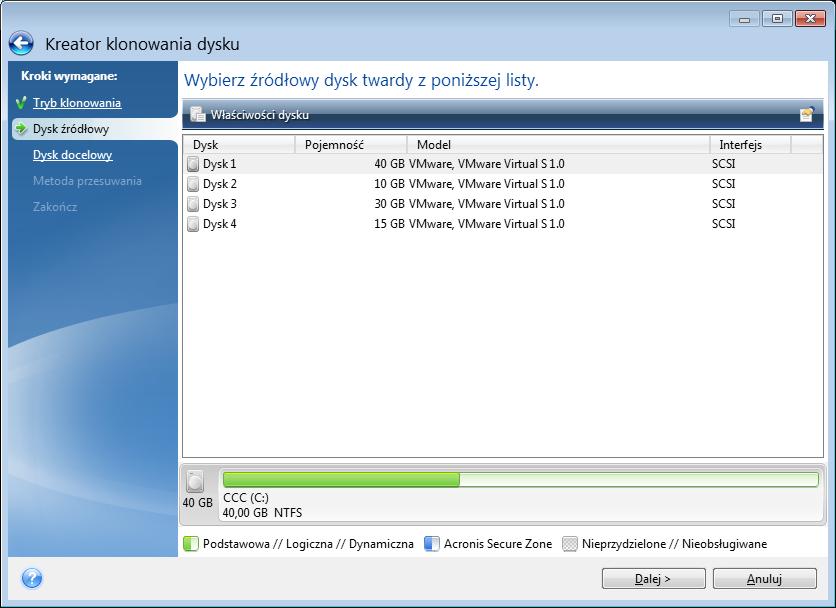Select the Dysk 2 drive icon
The image size is (836, 608).
193,185
